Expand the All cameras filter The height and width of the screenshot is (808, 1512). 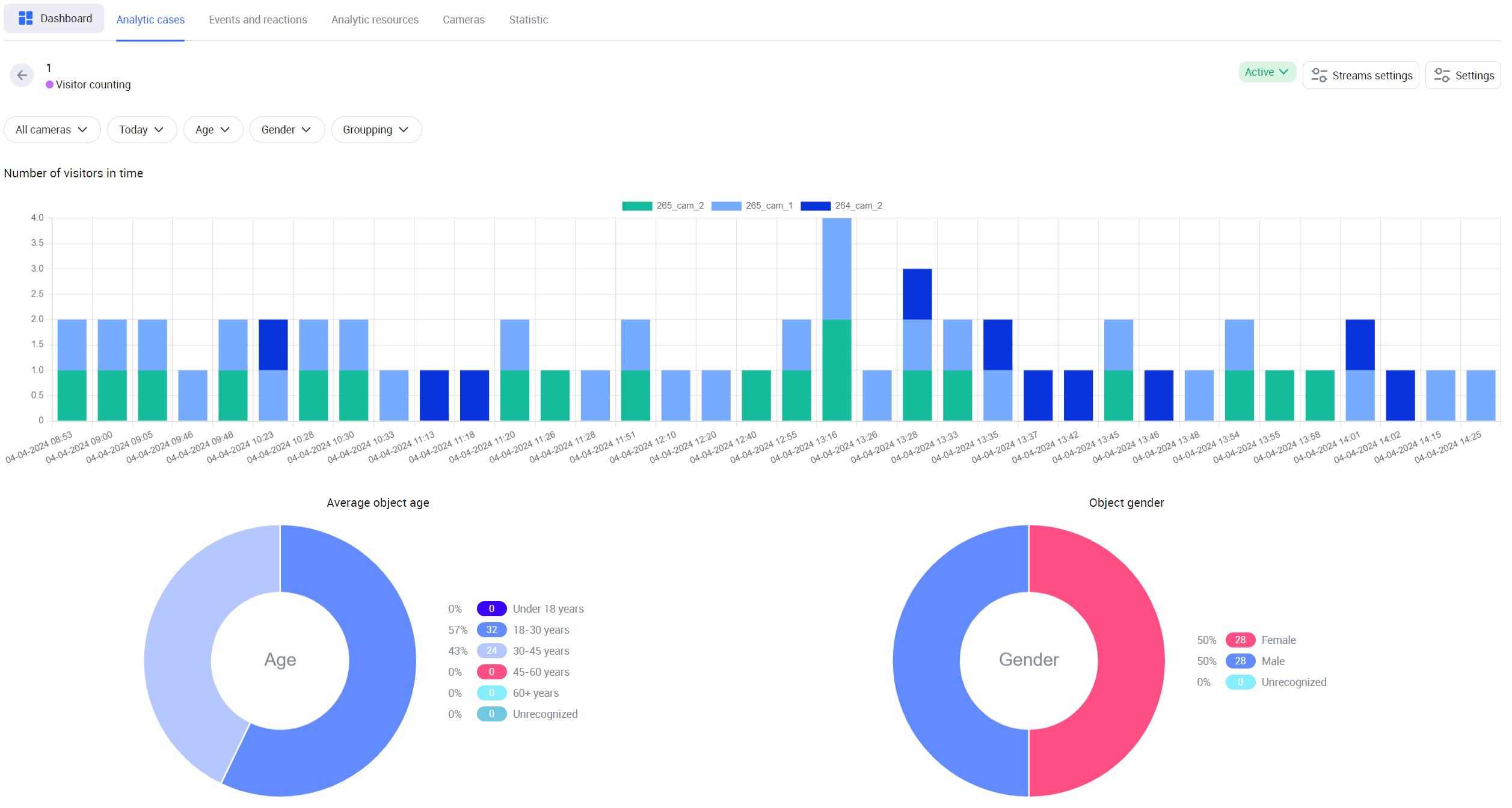52,130
